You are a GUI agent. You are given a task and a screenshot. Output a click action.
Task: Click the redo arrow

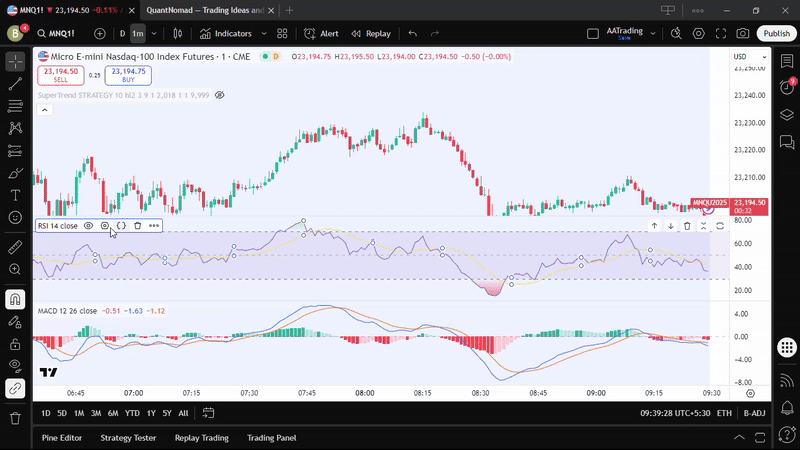click(435, 34)
